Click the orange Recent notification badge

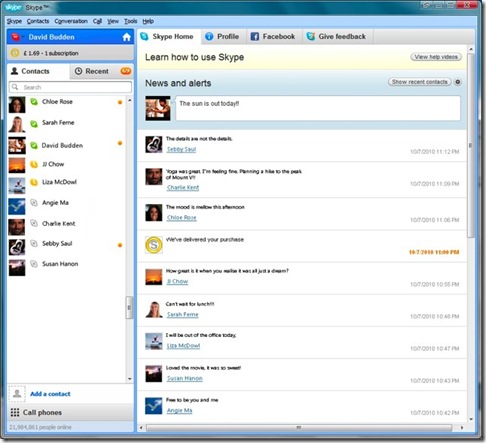[x=126, y=71]
